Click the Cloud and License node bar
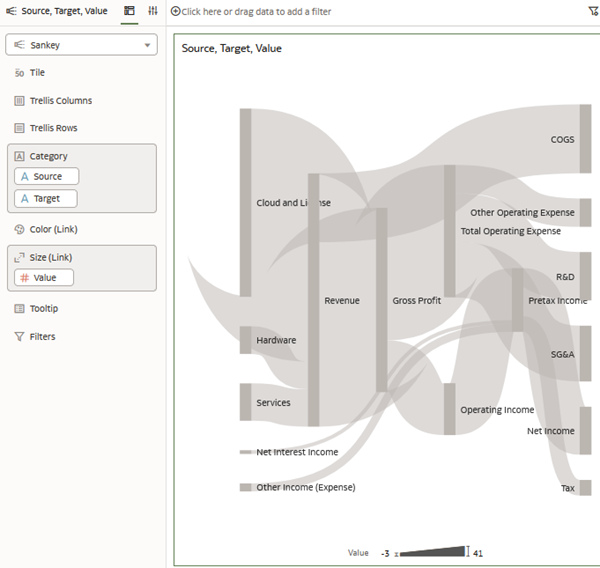The width and height of the screenshot is (600, 568). pos(245,202)
